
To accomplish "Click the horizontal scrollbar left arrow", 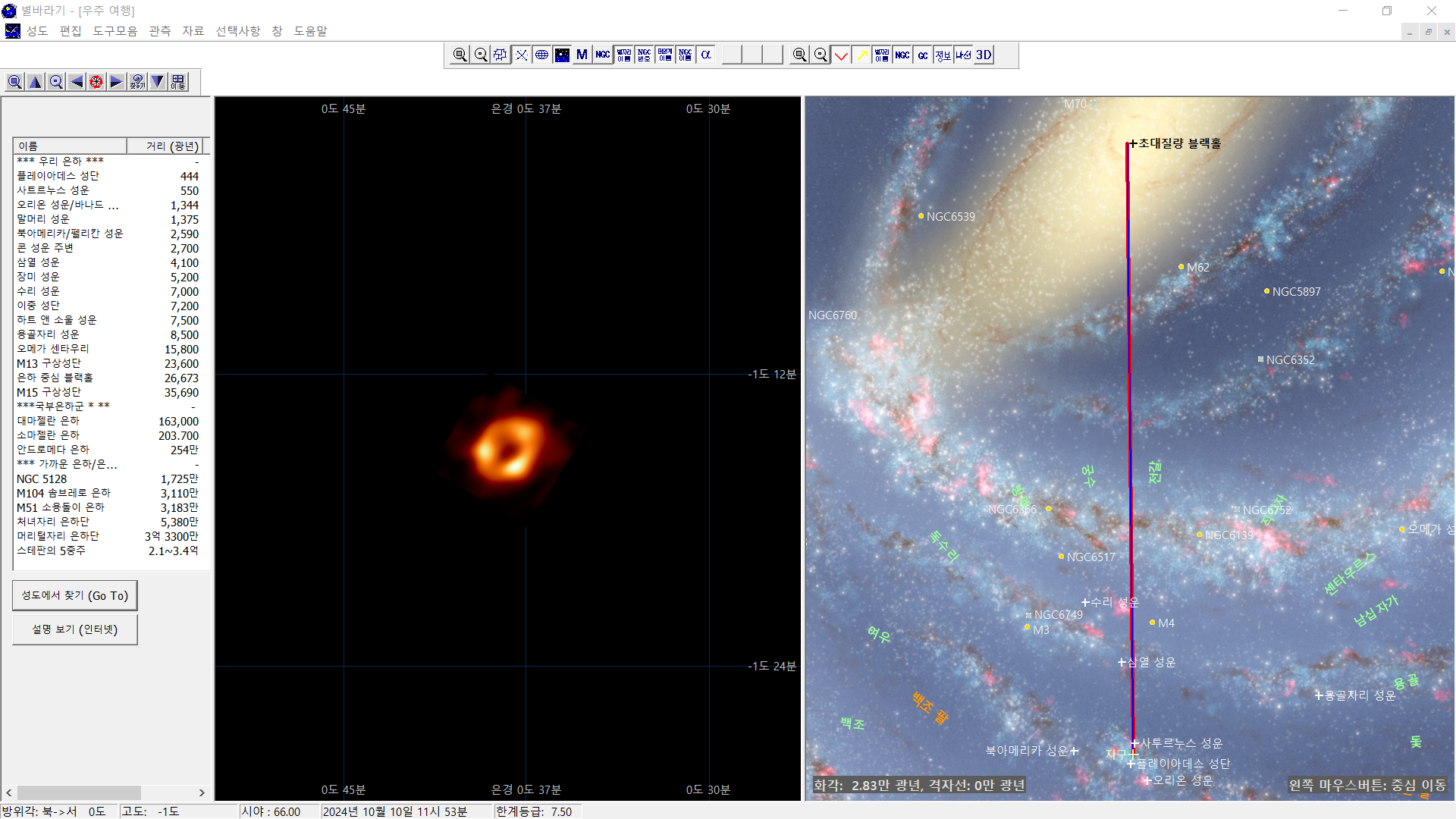I will click(9, 793).
